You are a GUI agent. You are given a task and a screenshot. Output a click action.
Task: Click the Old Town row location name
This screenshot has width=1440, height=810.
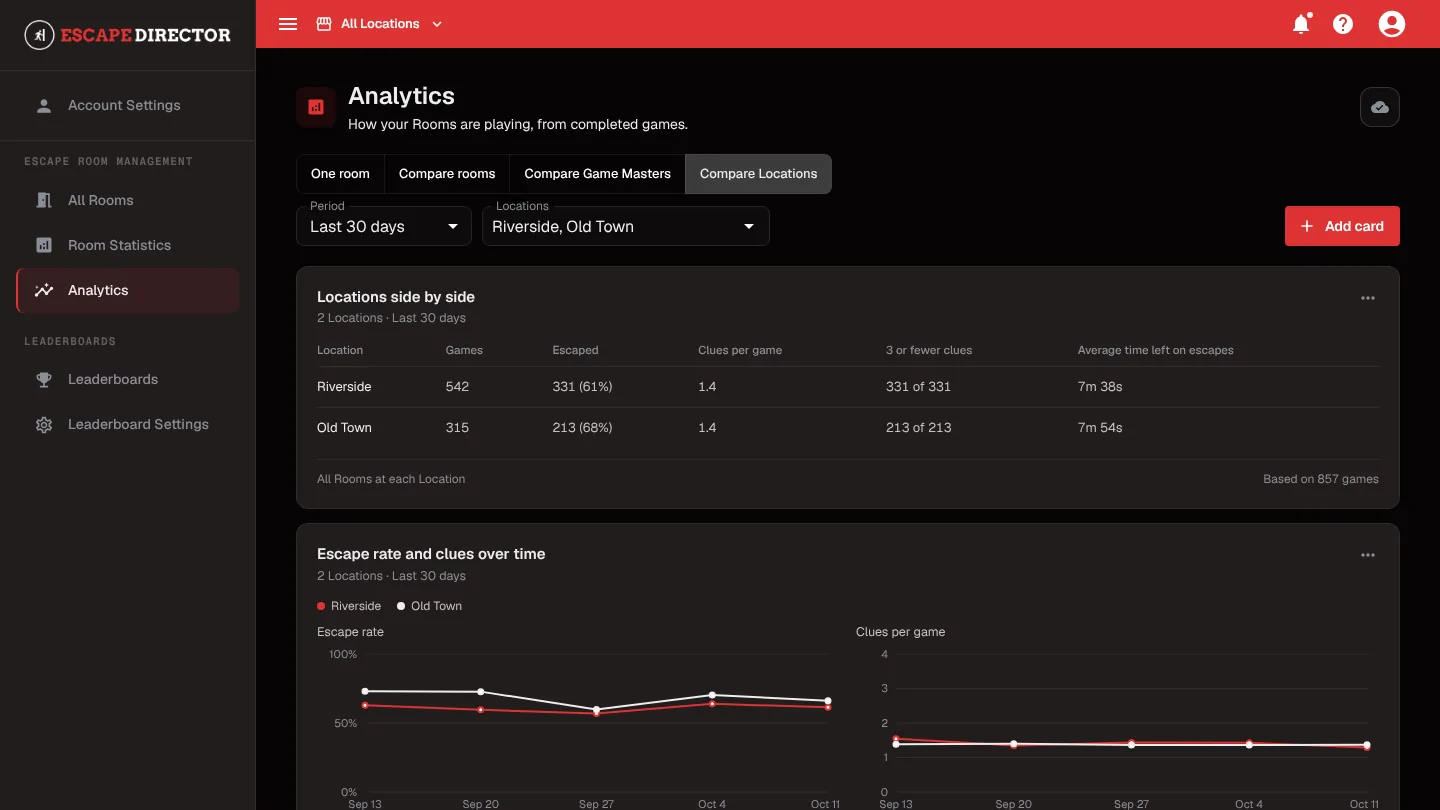(344, 428)
